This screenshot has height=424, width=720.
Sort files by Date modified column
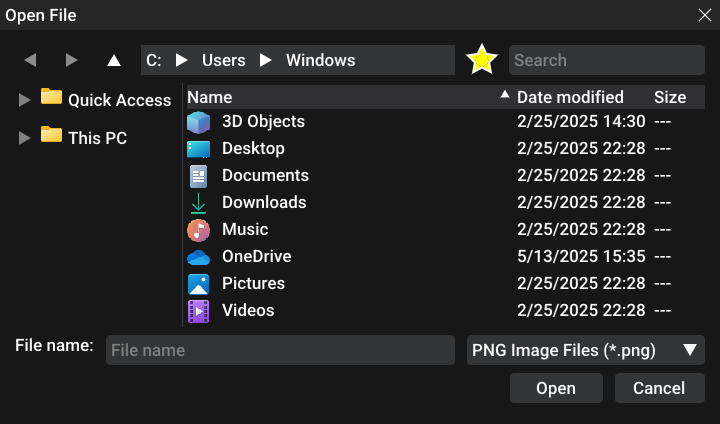coord(570,97)
